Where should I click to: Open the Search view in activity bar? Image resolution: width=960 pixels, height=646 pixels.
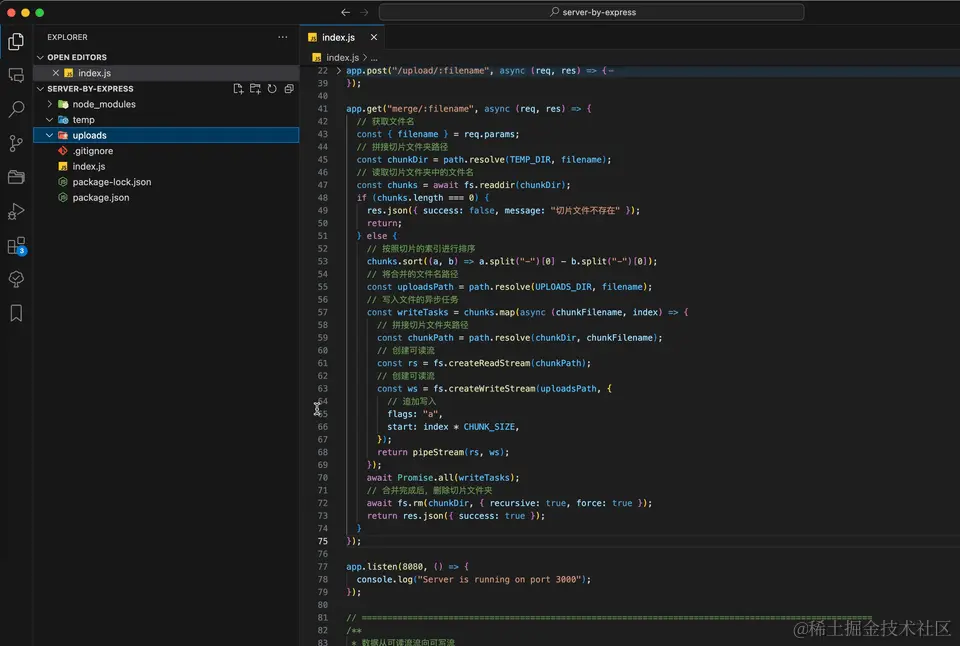point(16,109)
